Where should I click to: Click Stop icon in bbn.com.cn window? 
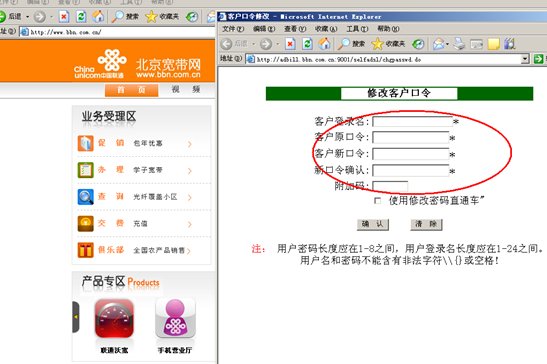(x=64, y=16)
